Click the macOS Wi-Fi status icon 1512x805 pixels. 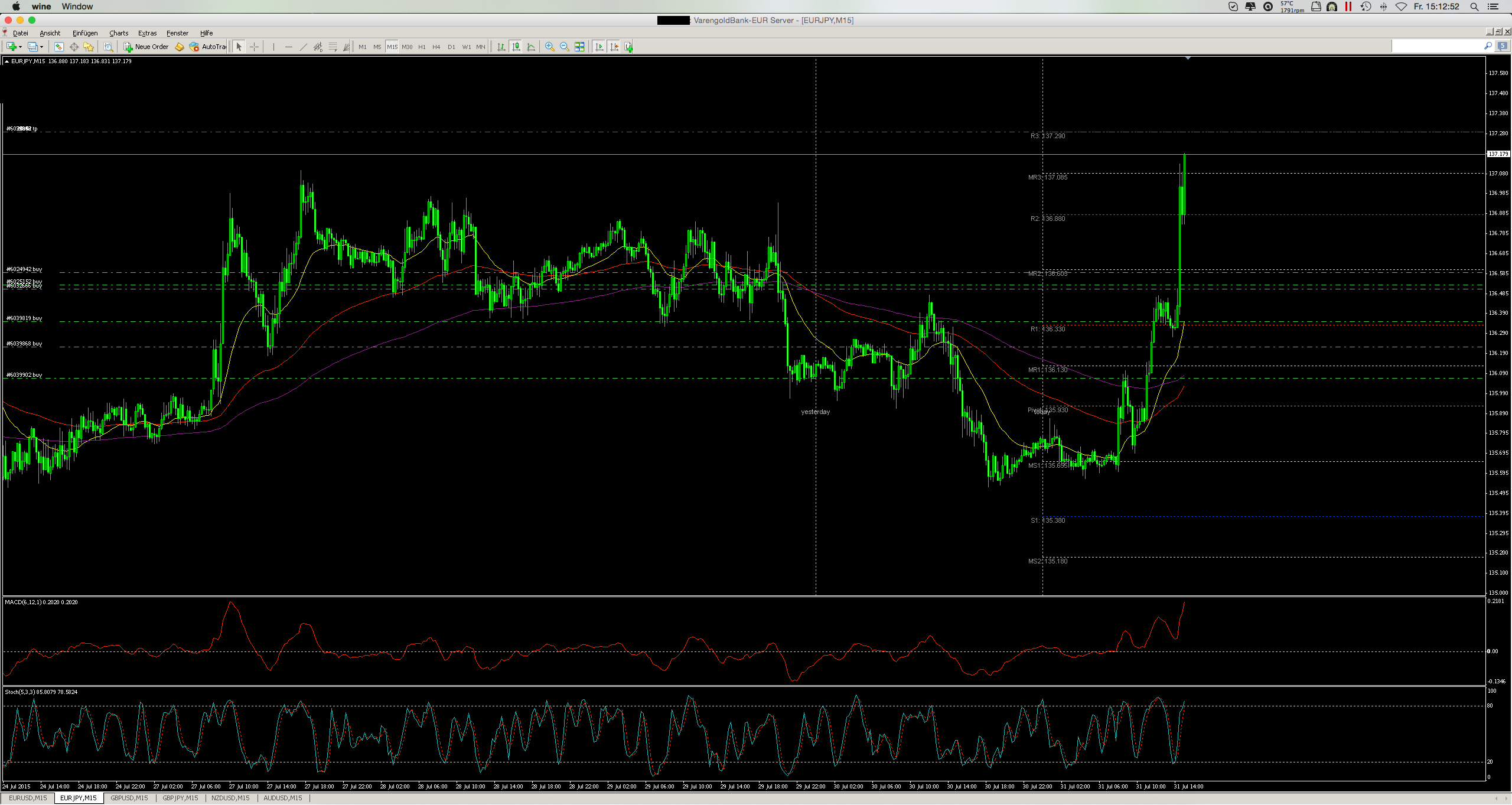pyautogui.click(x=1401, y=6)
